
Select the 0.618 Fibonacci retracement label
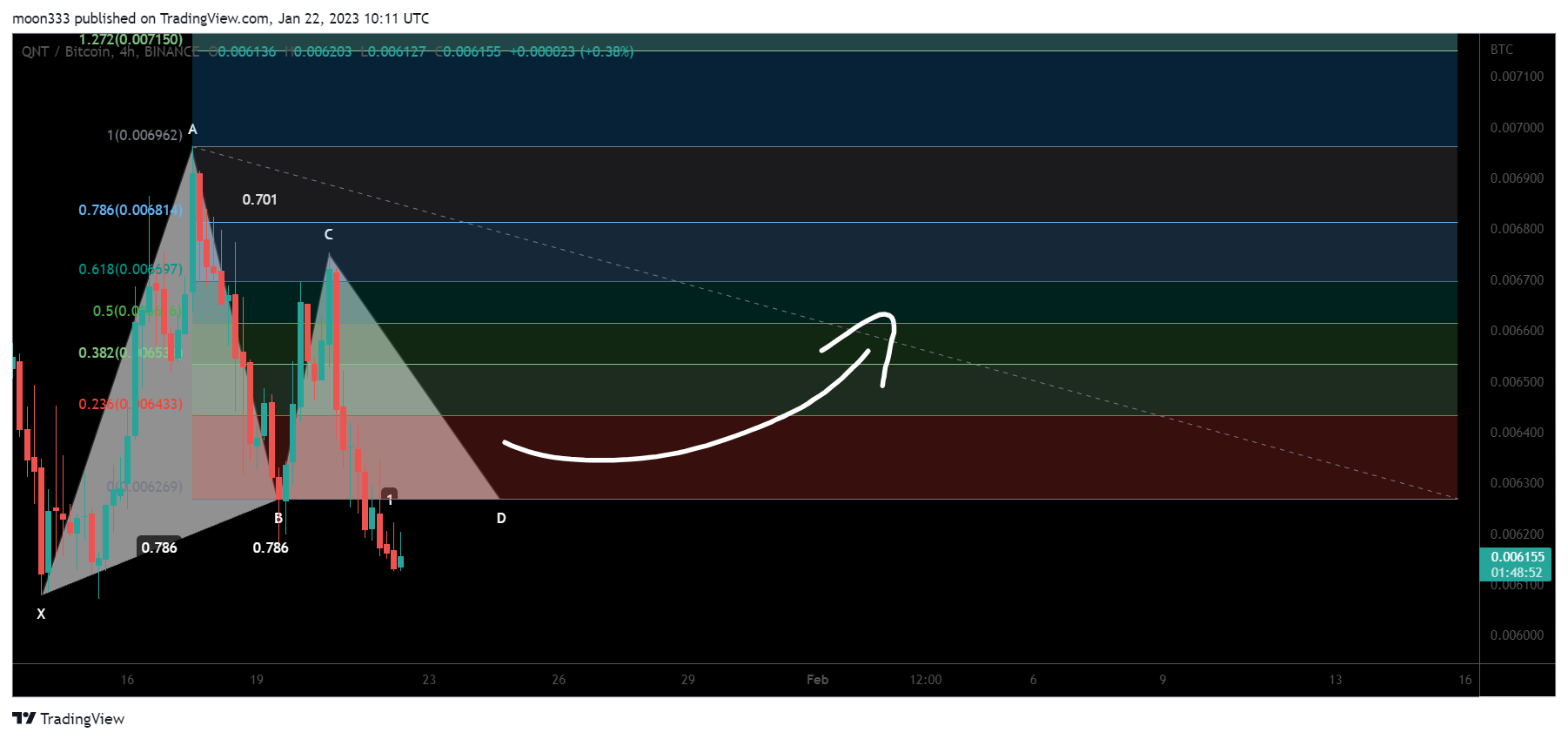tap(131, 269)
